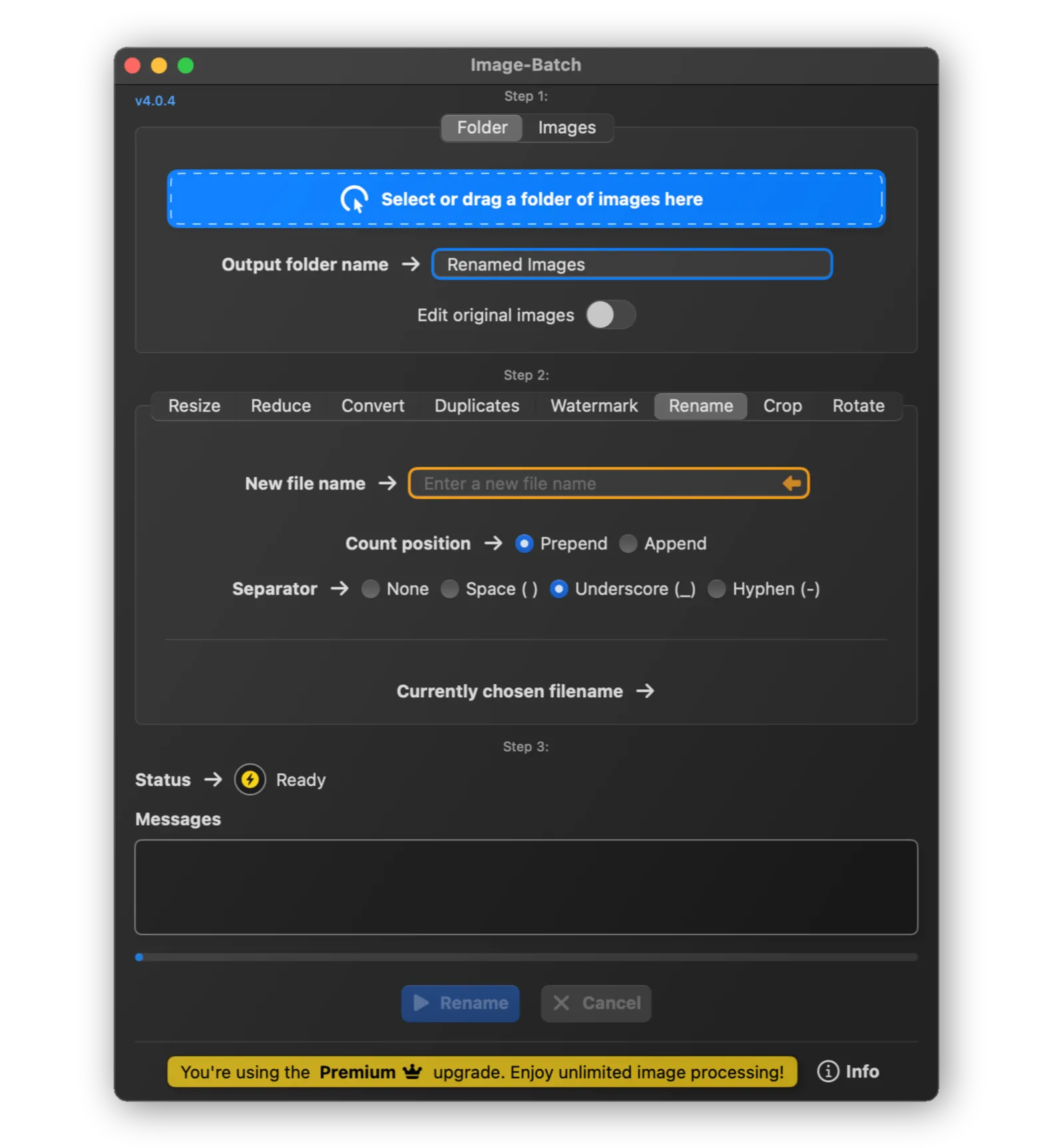Toggle the Edit original images switch
This screenshot has width=1053, height=1148.
(610, 315)
